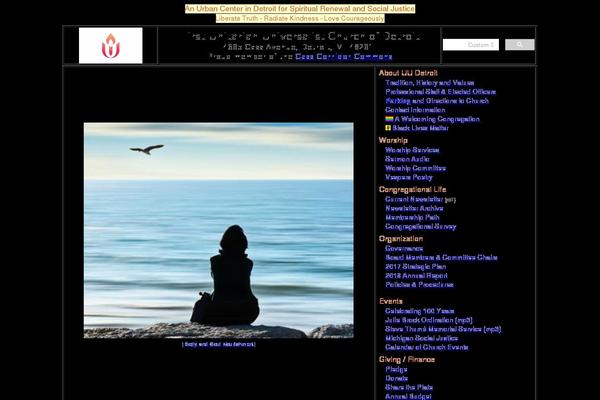Open Celebrating 100 Years link
Screen dimensions: 600x400
[420, 311]
